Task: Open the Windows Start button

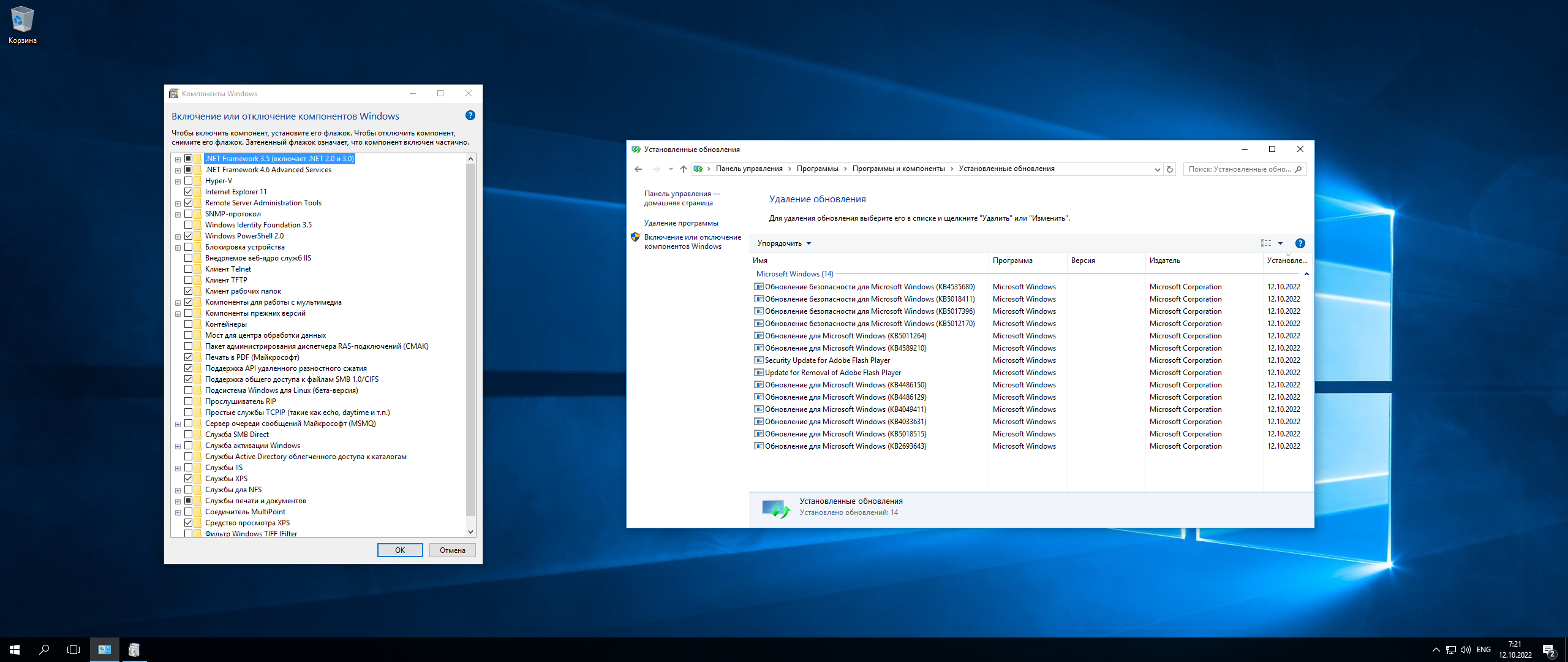Action: coord(15,650)
